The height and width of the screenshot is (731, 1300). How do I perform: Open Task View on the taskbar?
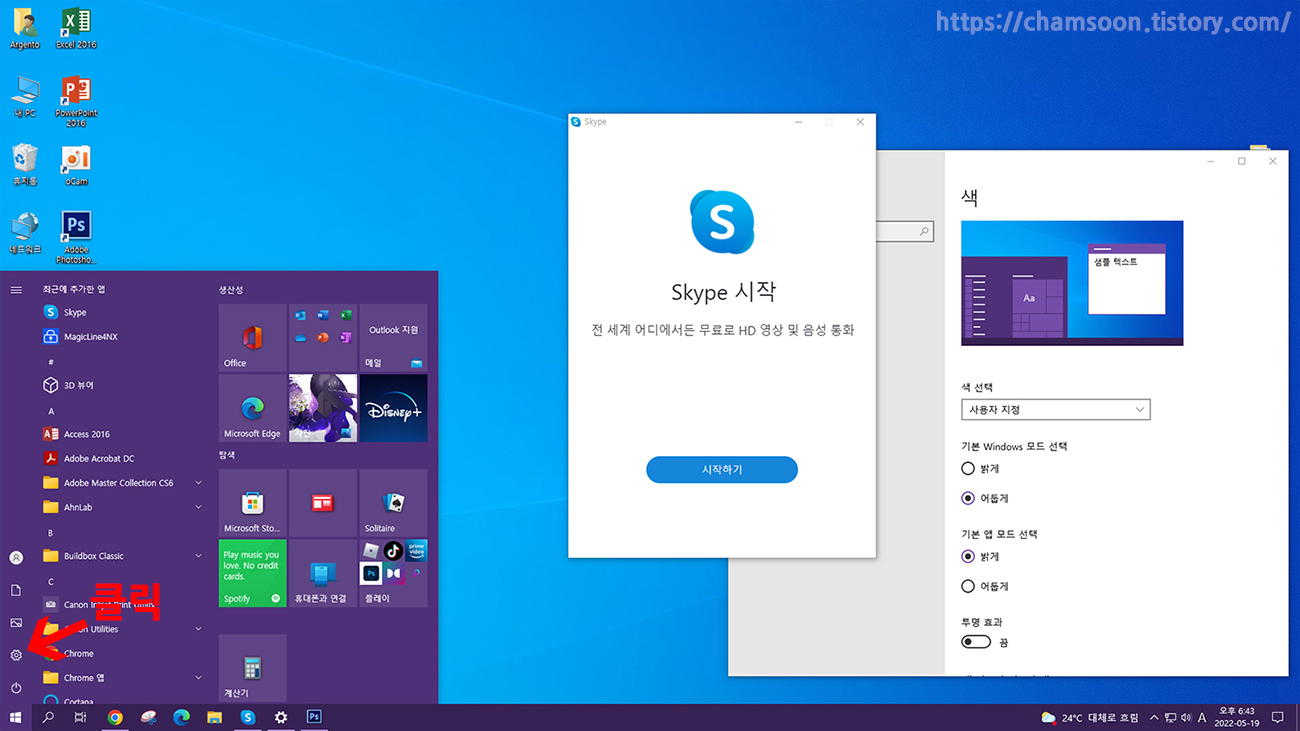[81, 717]
